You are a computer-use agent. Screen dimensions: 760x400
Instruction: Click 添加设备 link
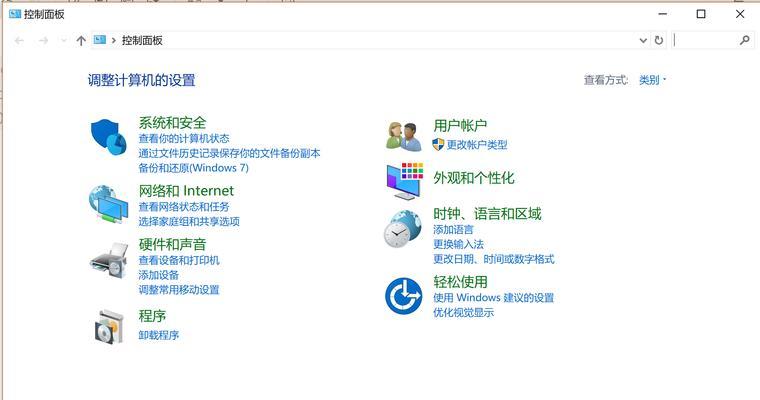pos(158,275)
